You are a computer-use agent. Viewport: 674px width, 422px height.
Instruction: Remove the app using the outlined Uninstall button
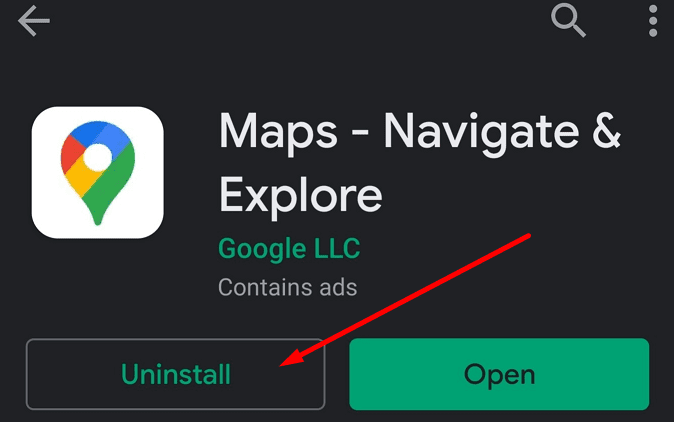coord(175,374)
